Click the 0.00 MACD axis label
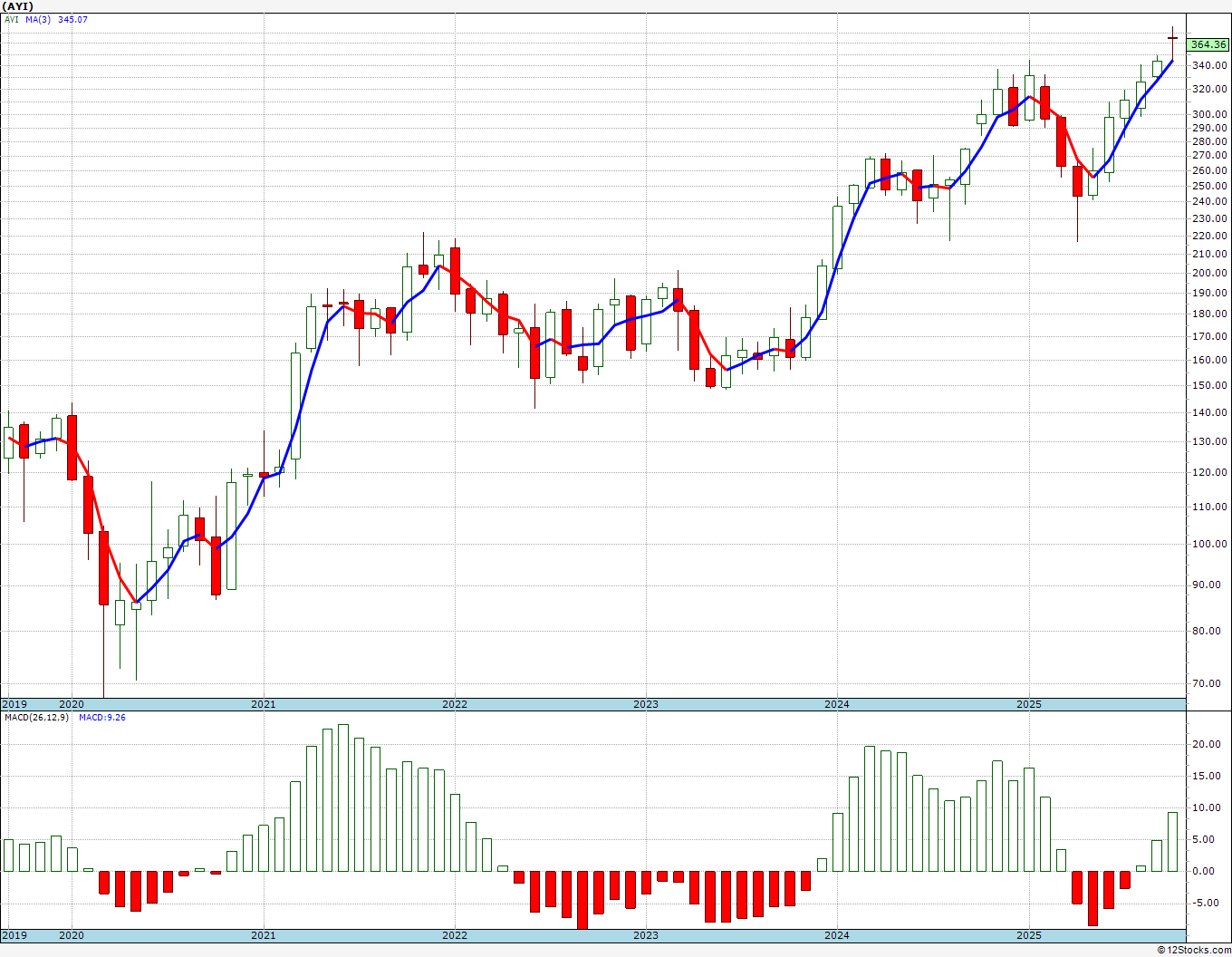The height and width of the screenshot is (957, 1232). [x=1206, y=871]
